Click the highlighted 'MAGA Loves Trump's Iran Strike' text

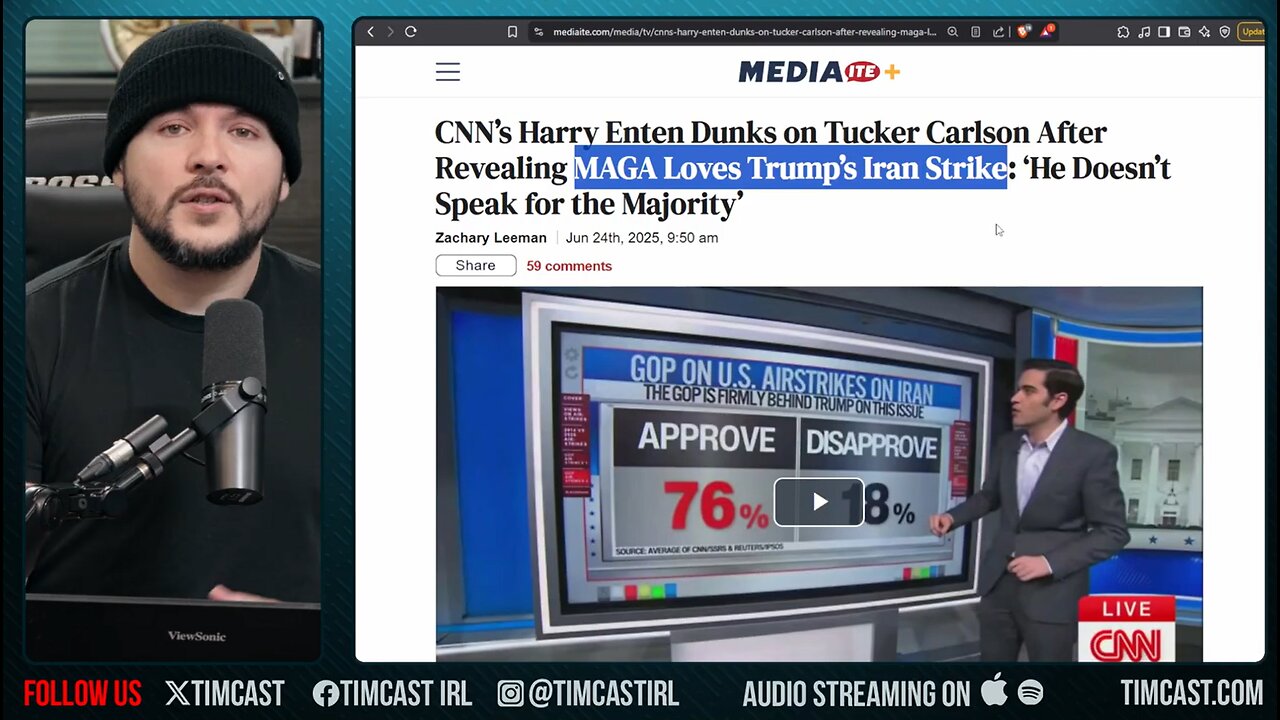tap(790, 168)
